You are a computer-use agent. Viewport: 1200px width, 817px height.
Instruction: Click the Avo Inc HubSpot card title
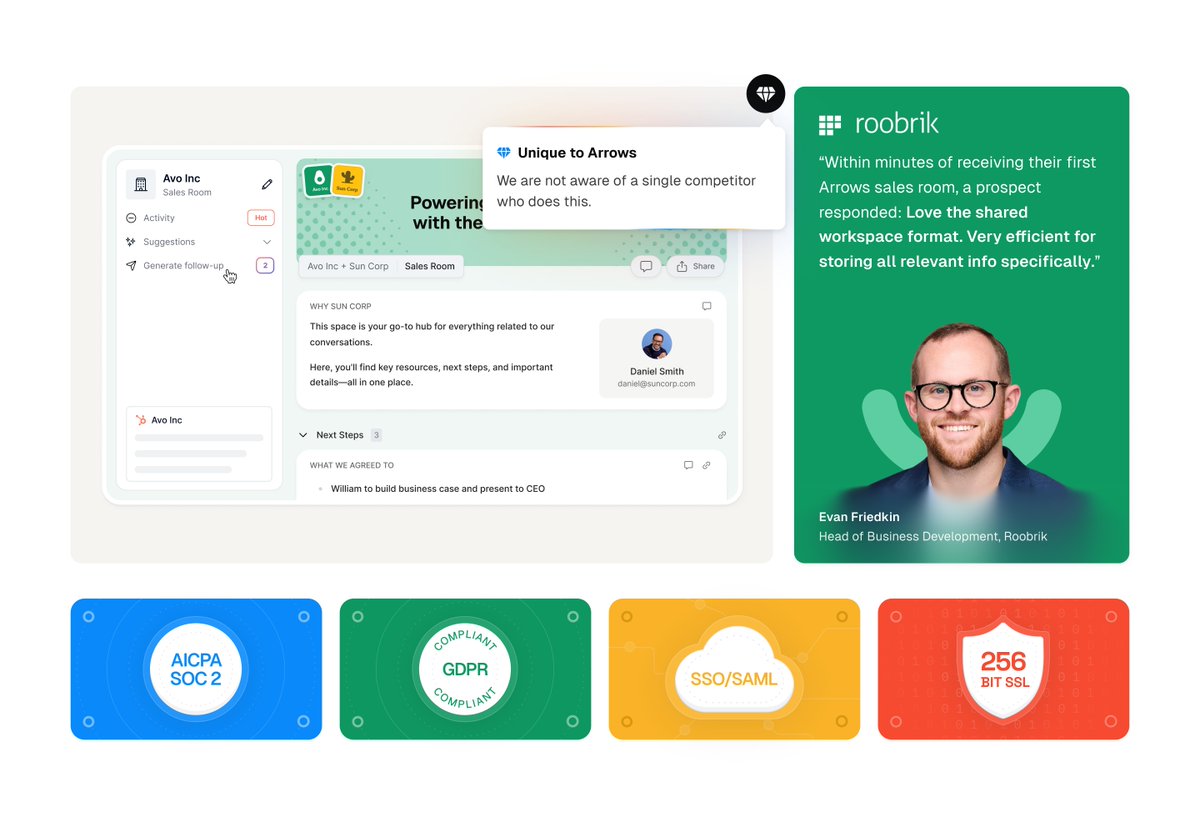coord(167,420)
